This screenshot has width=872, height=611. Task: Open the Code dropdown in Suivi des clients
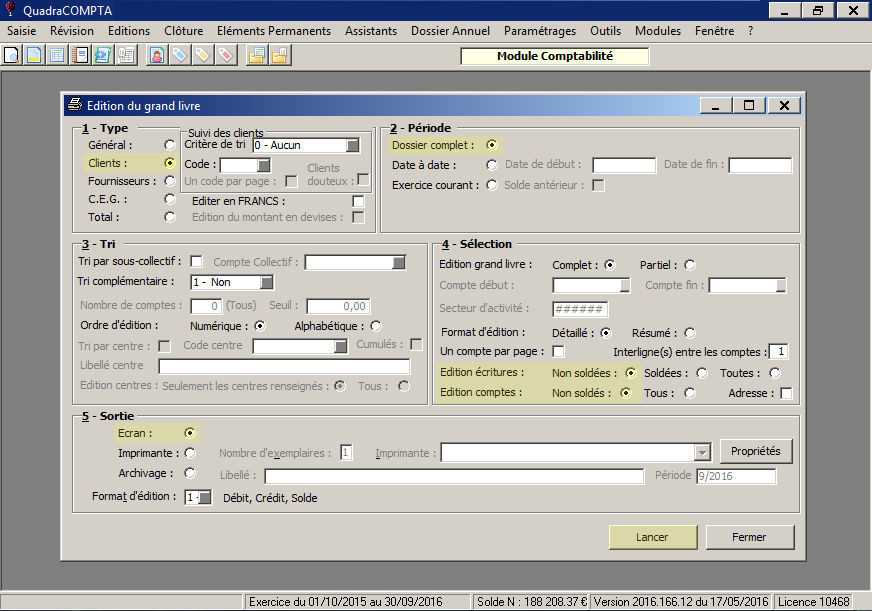[x=264, y=165]
